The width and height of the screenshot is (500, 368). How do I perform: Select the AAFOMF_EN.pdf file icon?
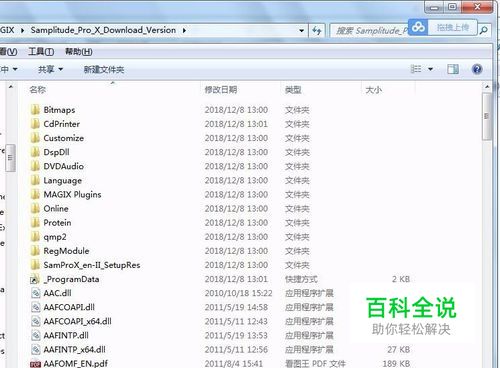[35, 364]
